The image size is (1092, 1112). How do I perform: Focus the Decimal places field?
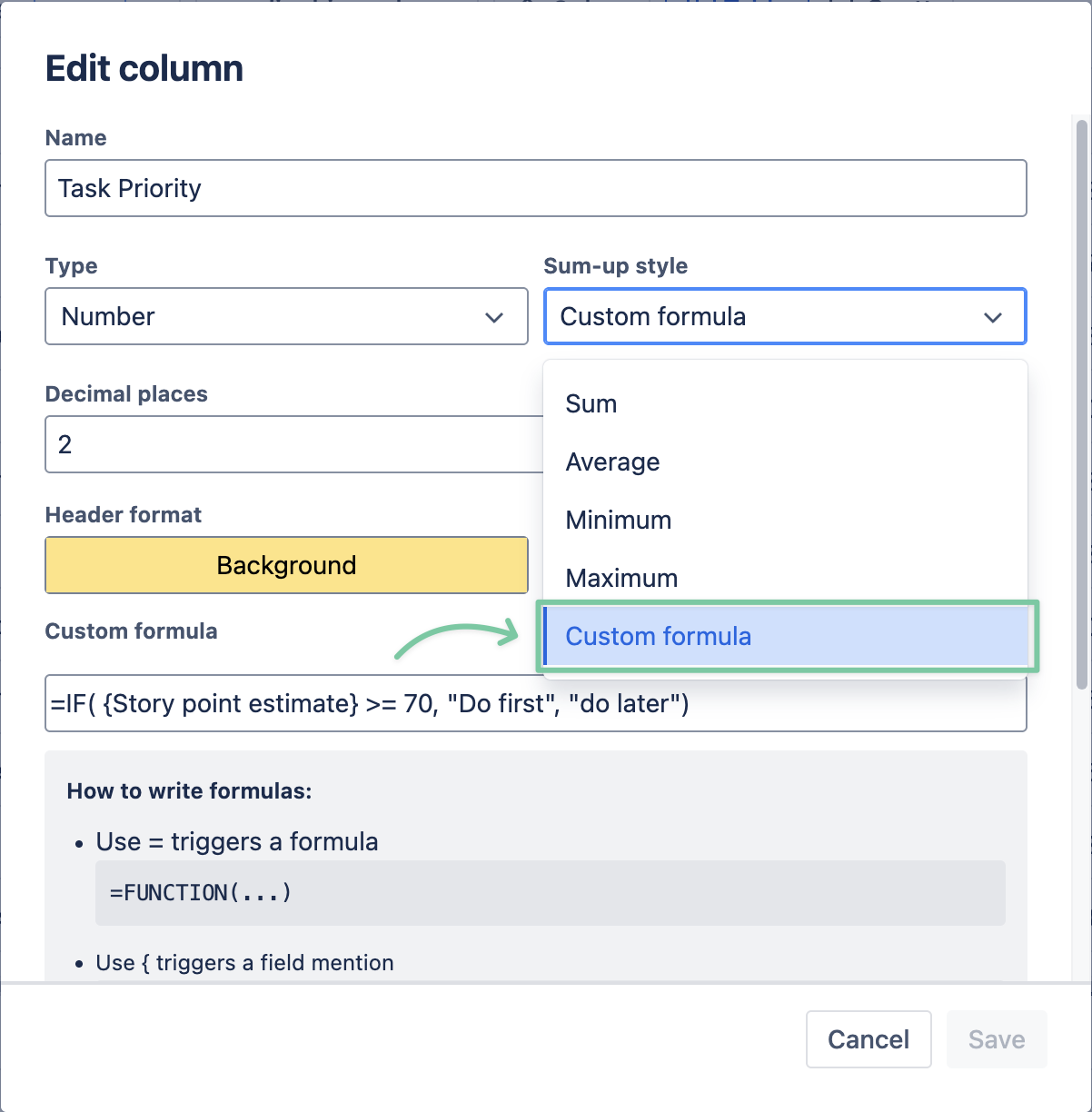tap(291, 444)
